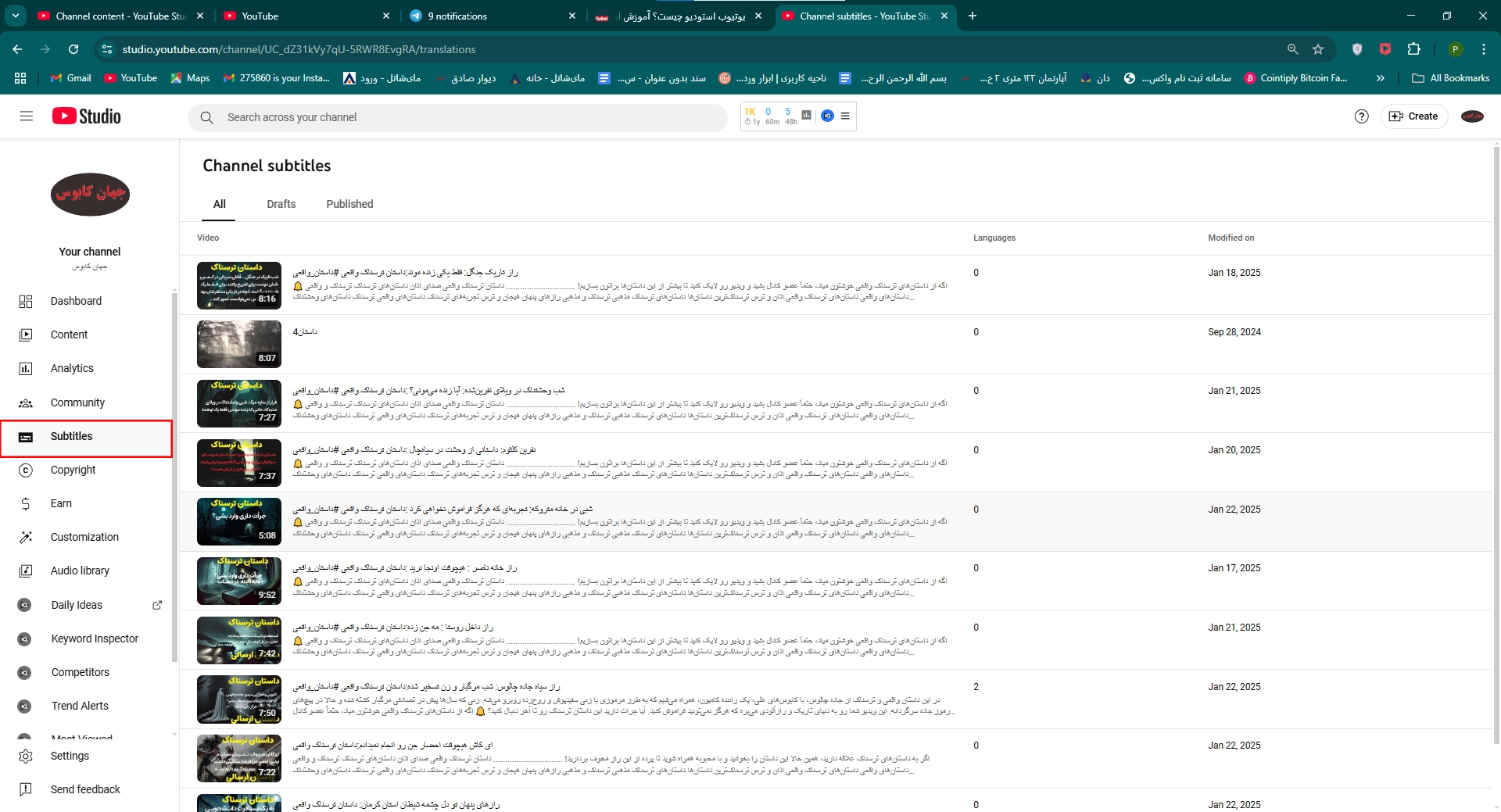Image resolution: width=1501 pixels, height=812 pixels.
Task: Open the 8:07 forest video thumbnail
Action: point(239,345)
